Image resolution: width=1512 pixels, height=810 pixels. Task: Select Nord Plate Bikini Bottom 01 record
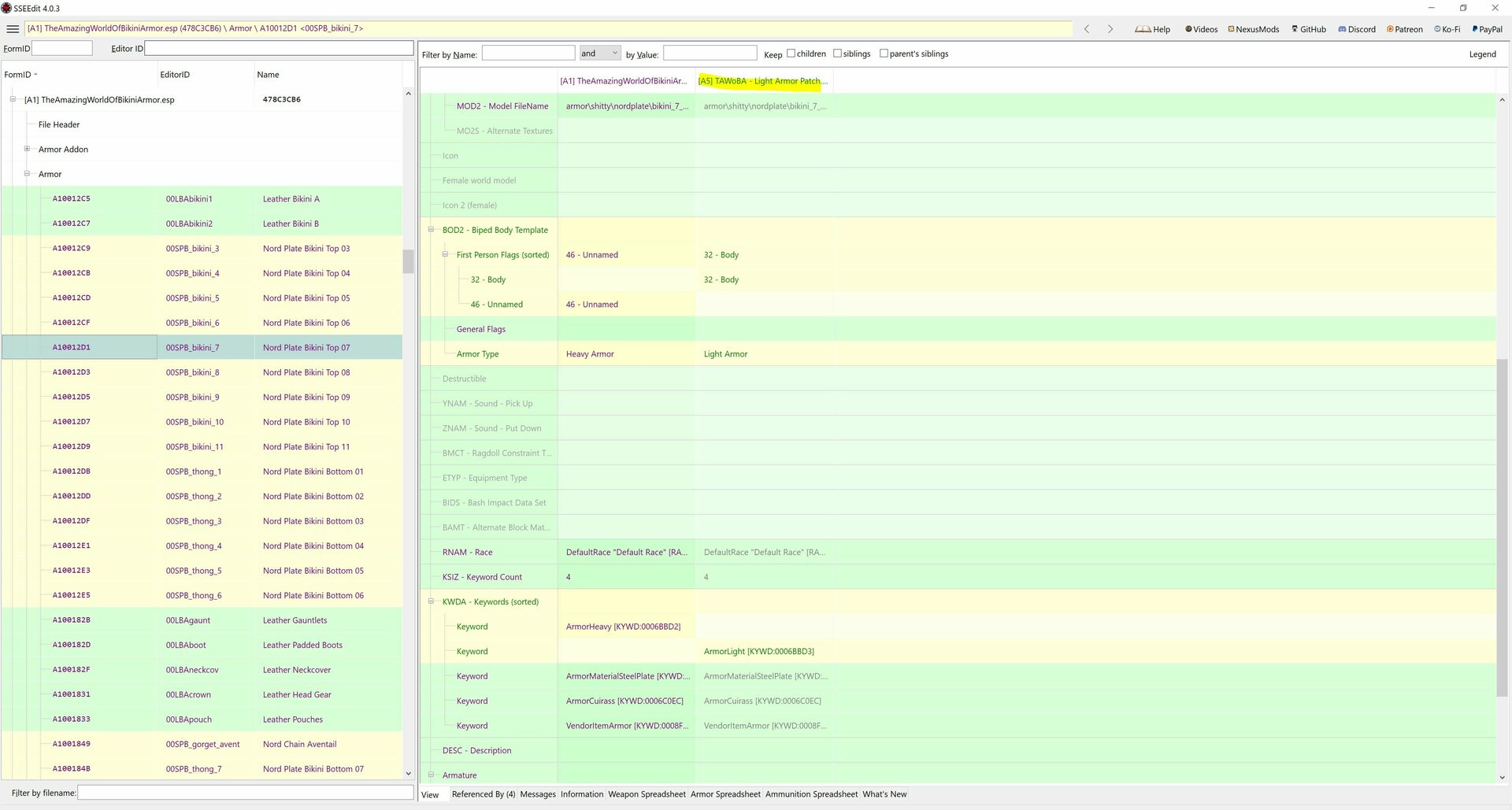(x=202, y=472)
